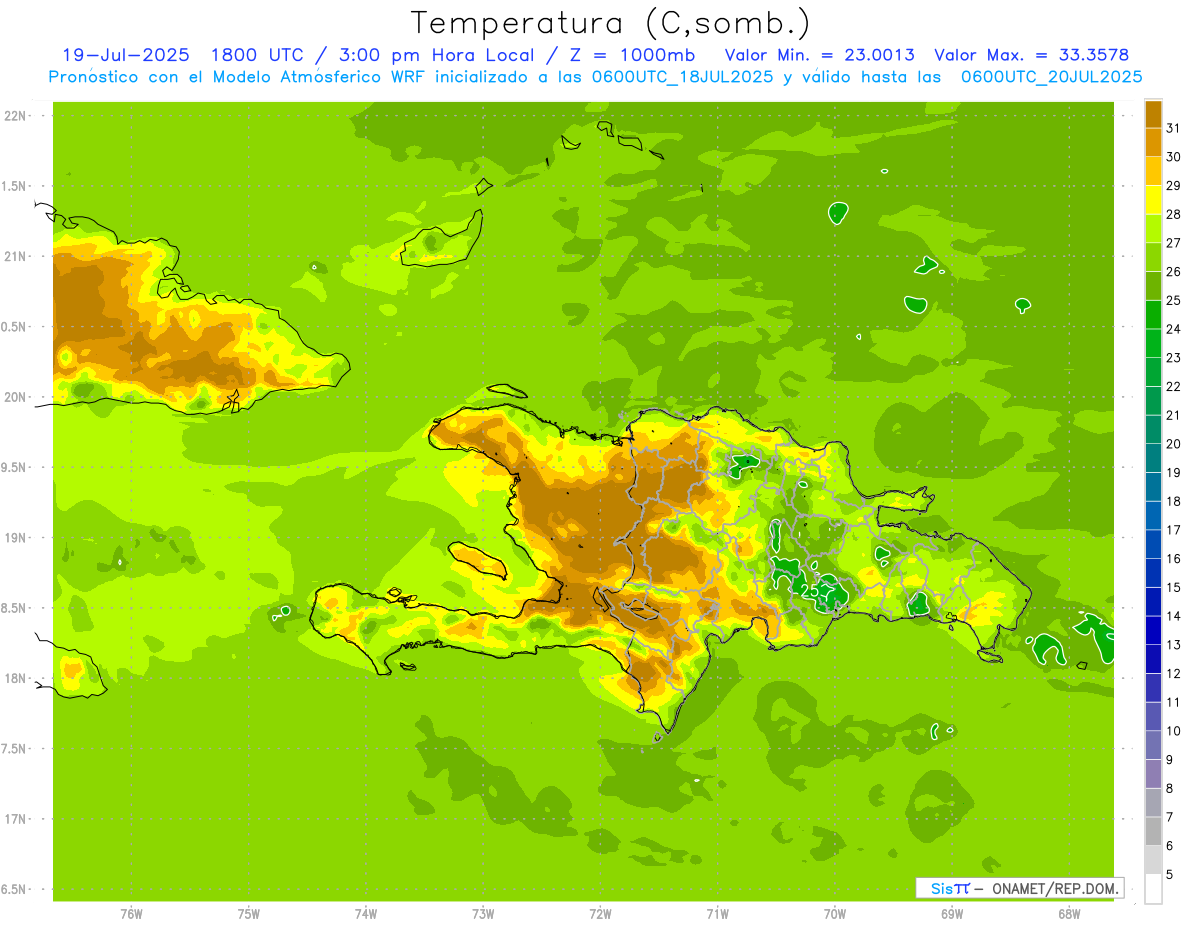Screen dimensions: 1200x927
Task: Click the 'Z = 1000mb' level text
Action: click(x=632, y=55)
